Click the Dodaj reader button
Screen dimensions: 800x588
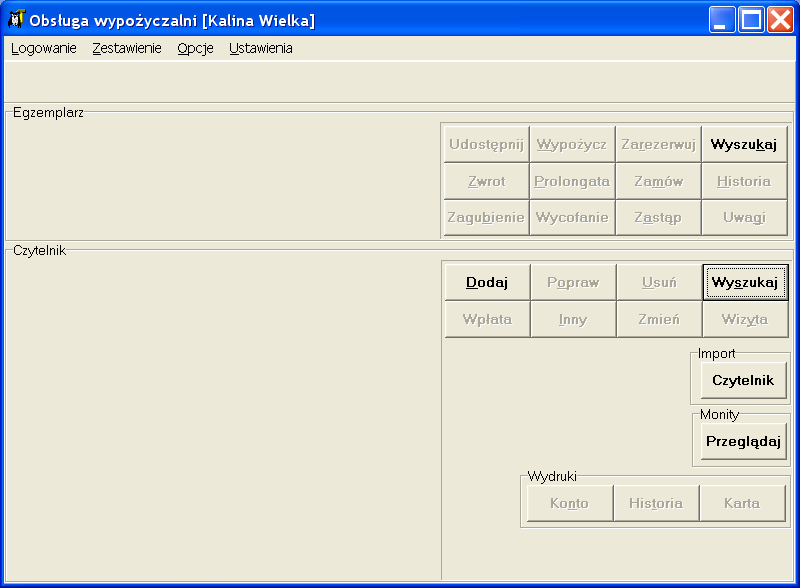(487, 282)
